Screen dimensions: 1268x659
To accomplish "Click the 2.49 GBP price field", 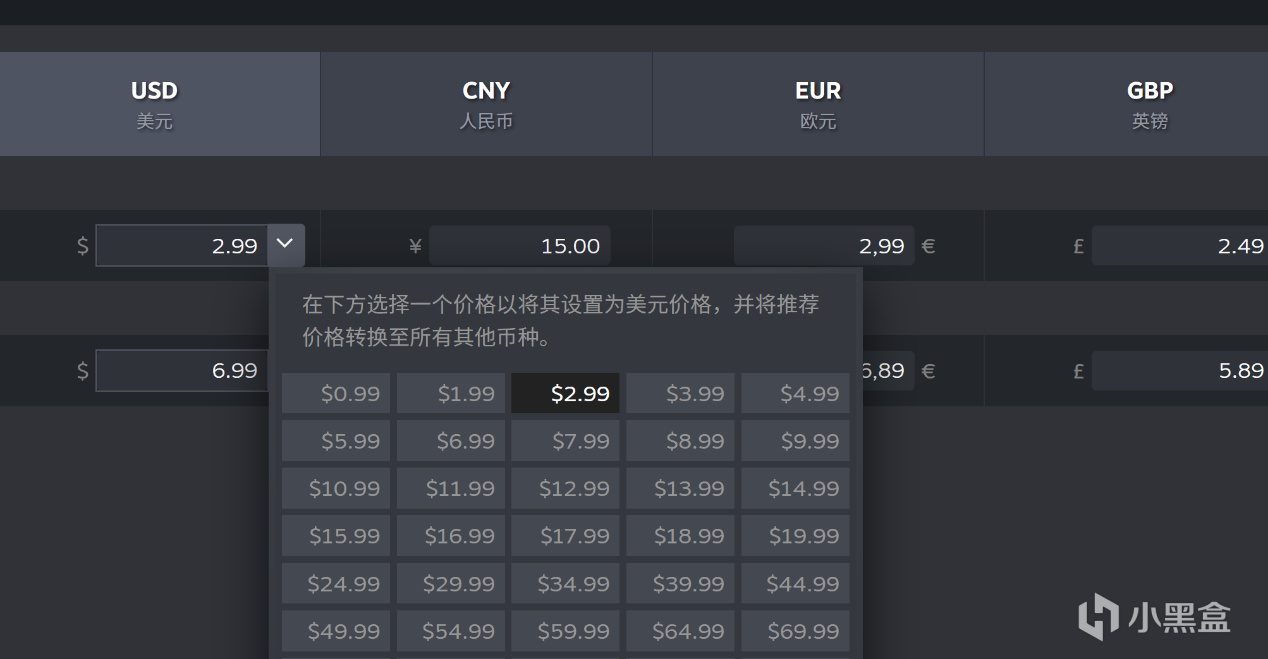I will (1180, 246).
